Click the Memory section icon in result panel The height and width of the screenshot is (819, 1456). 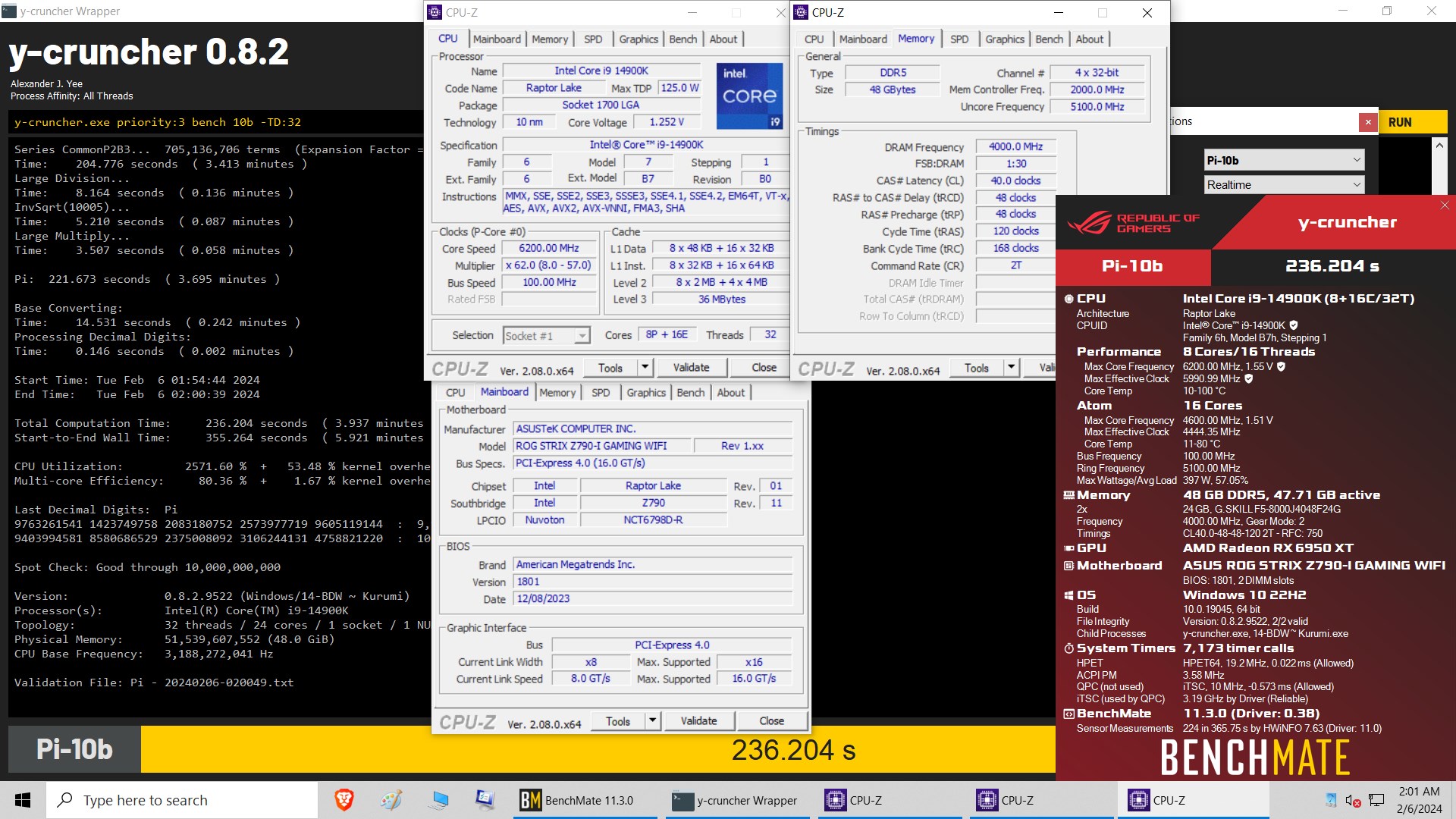[x=1068, y=495]
